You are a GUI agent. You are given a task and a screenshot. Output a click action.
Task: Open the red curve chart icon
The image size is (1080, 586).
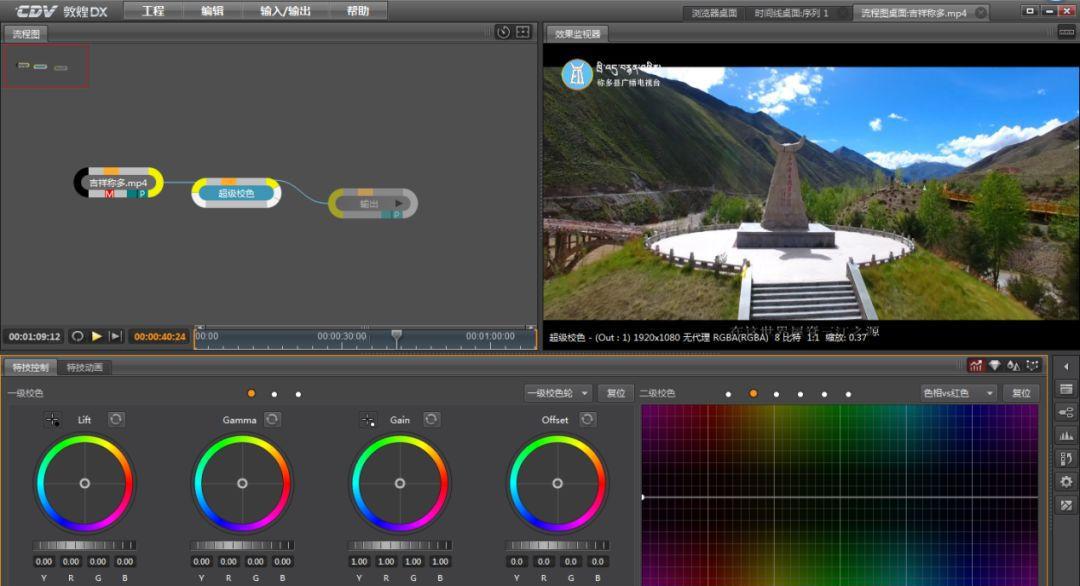pos(975,366)
